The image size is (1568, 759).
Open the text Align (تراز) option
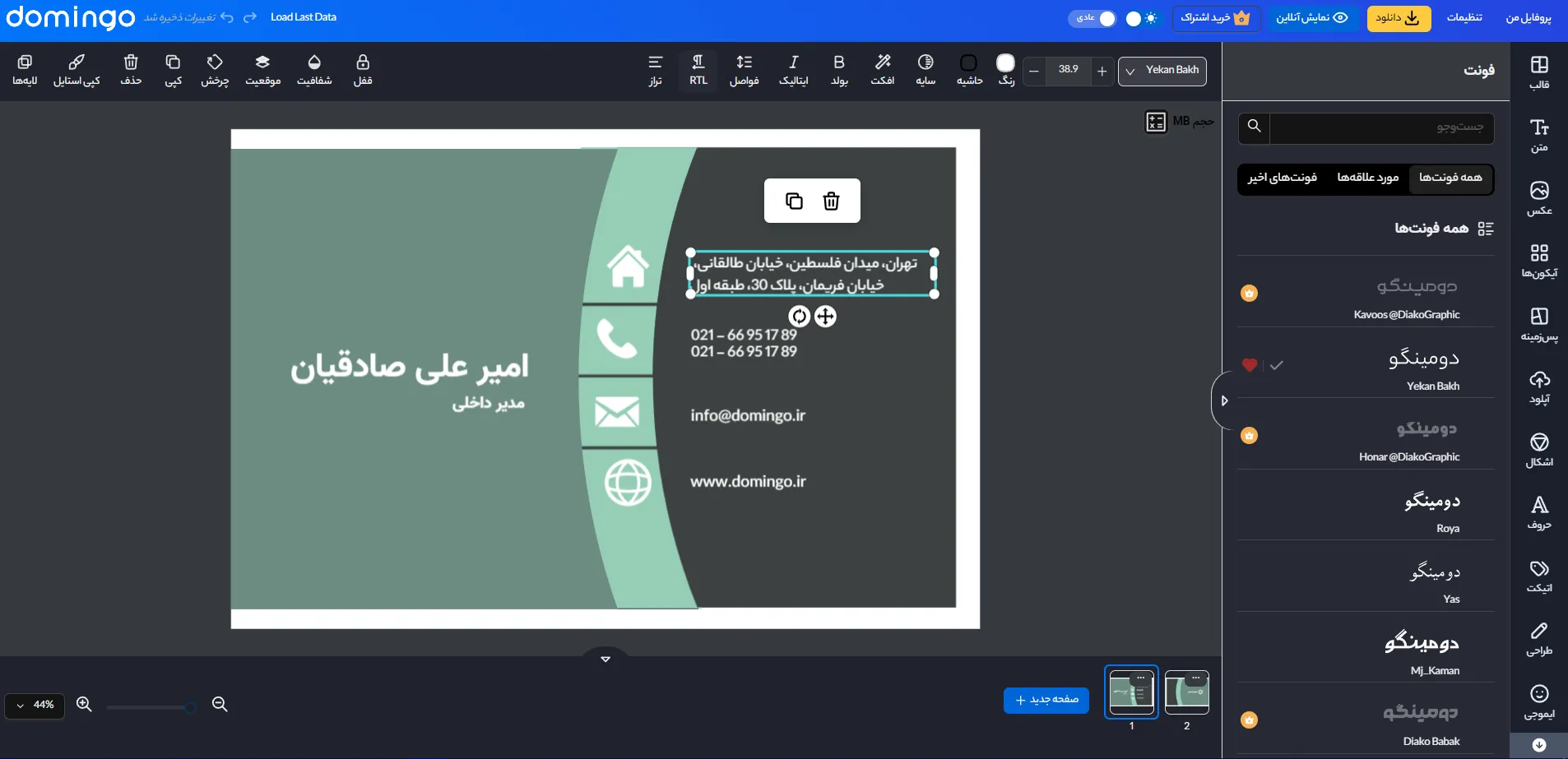pyautogui.click(x=655, y=70)
